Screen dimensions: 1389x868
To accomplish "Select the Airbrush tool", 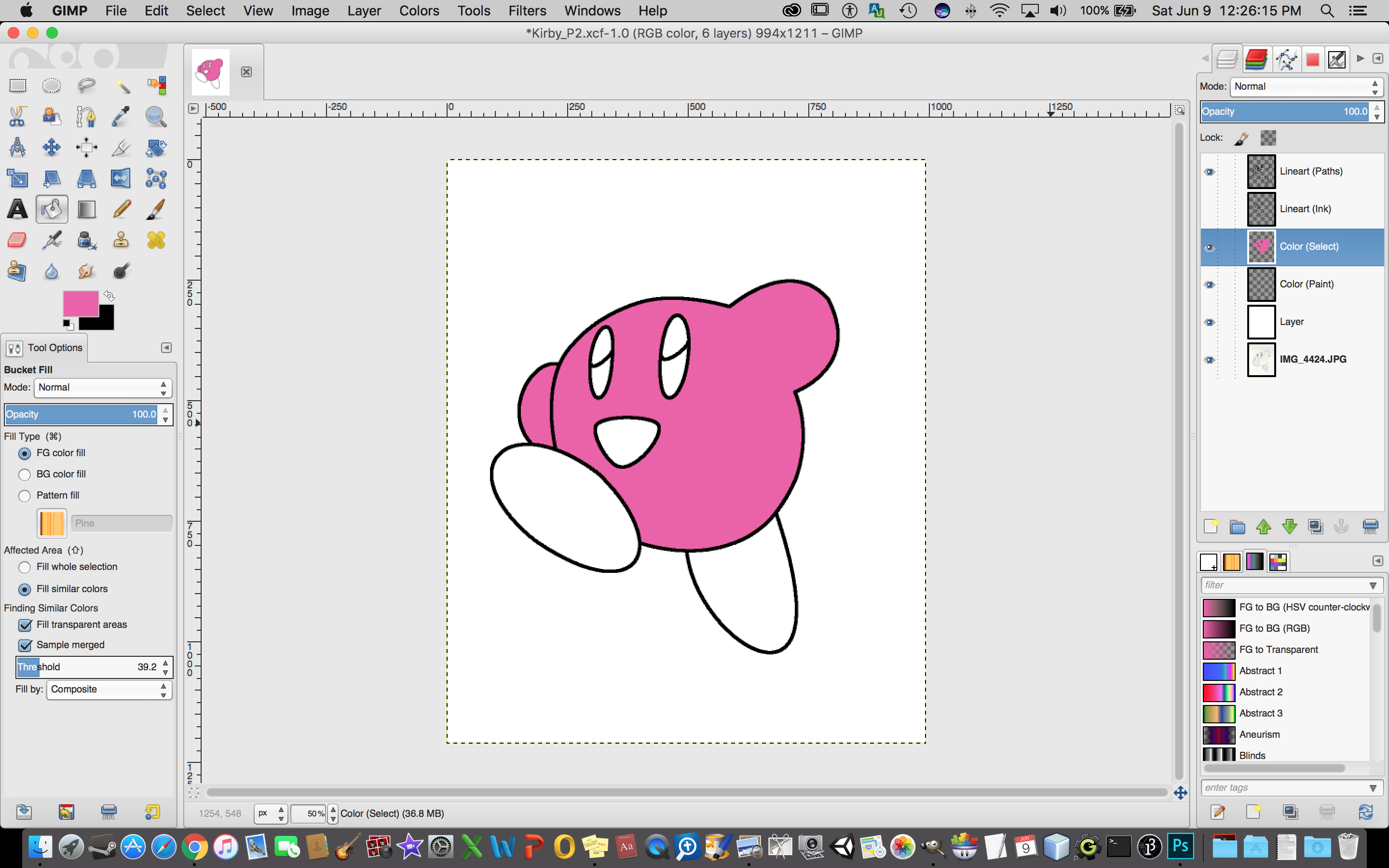I will (x=52, y=240).
